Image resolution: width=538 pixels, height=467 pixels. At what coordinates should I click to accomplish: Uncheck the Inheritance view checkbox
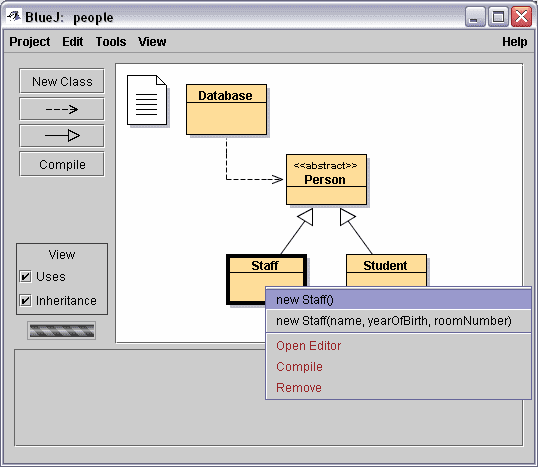(x=25, y=300)
